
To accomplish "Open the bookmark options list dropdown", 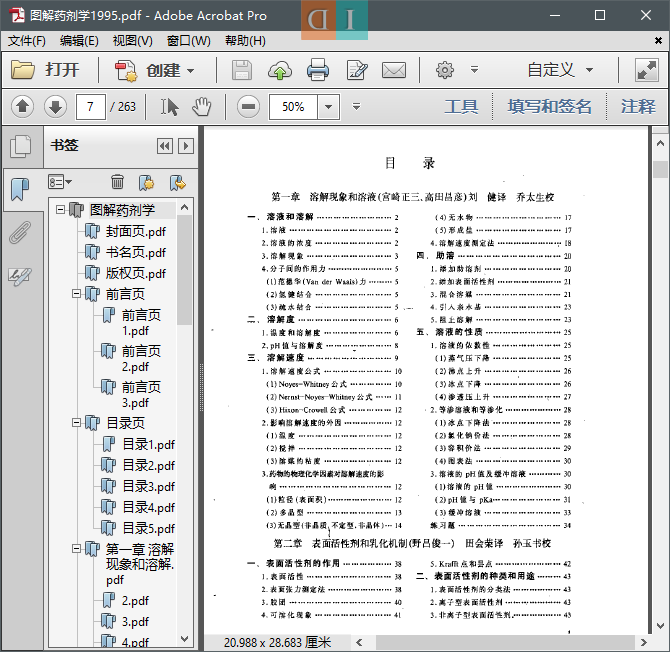I will tap(60, 182).
